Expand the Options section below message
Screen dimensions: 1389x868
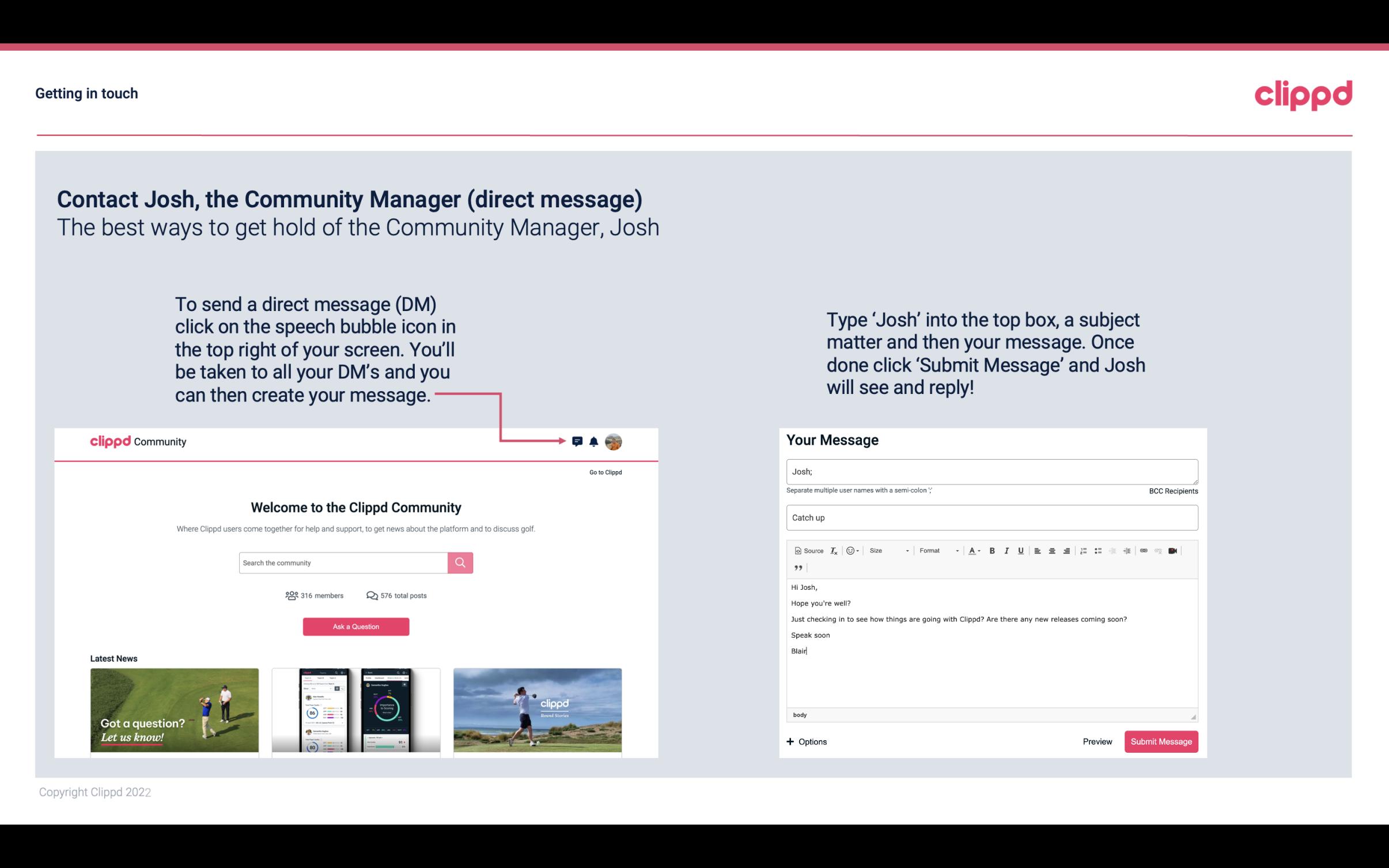click(x=806, y=741)
